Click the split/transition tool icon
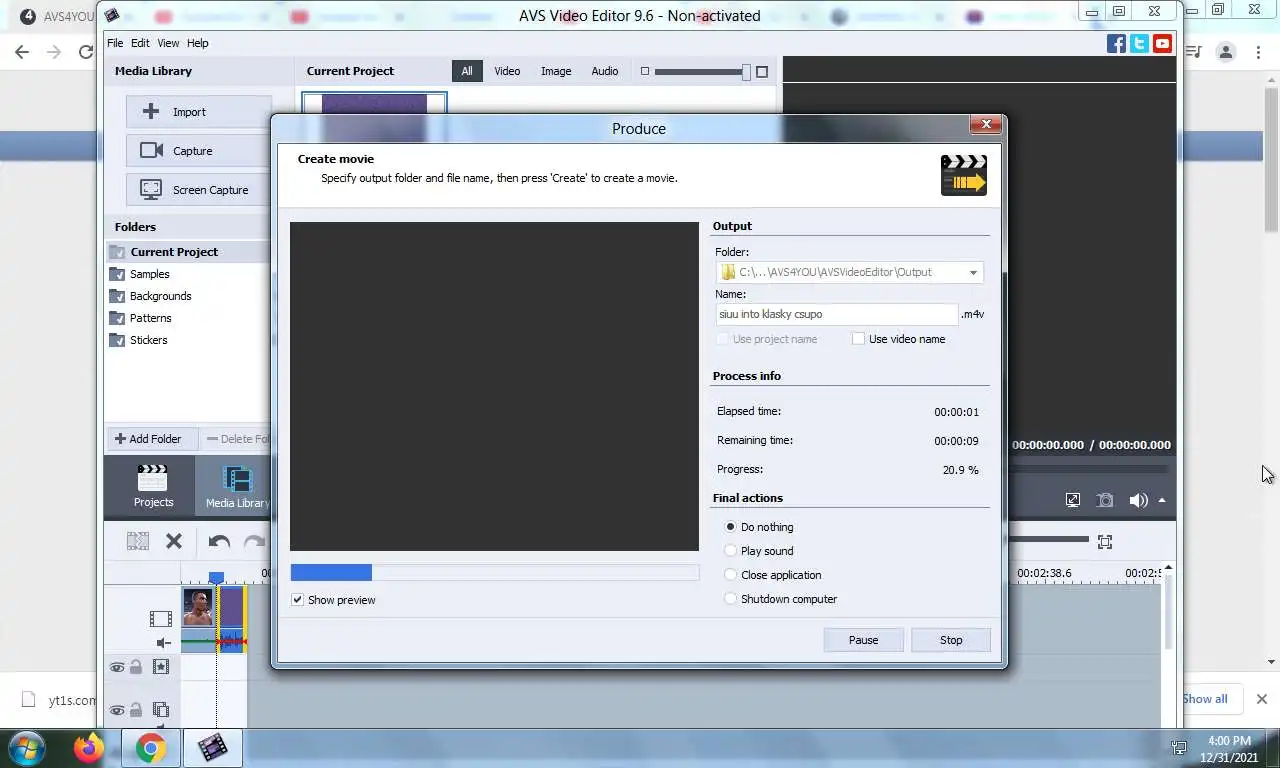 click(x=138, y=541)
